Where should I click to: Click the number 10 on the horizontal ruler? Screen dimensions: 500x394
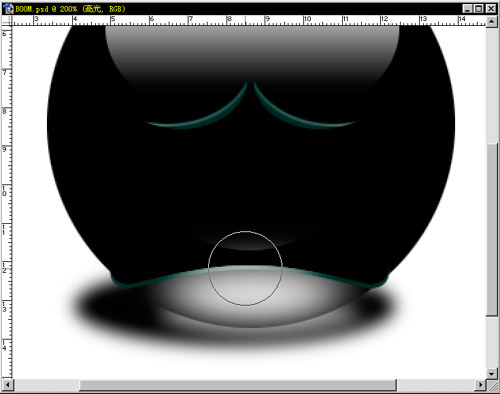pos(307,19)
